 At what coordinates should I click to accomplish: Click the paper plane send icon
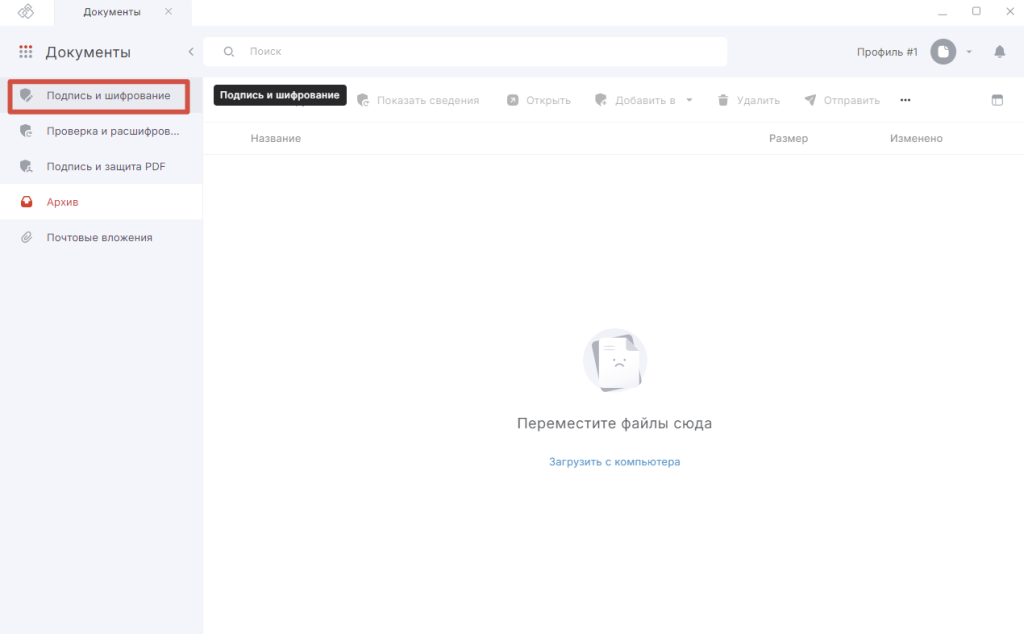(810, 100)
